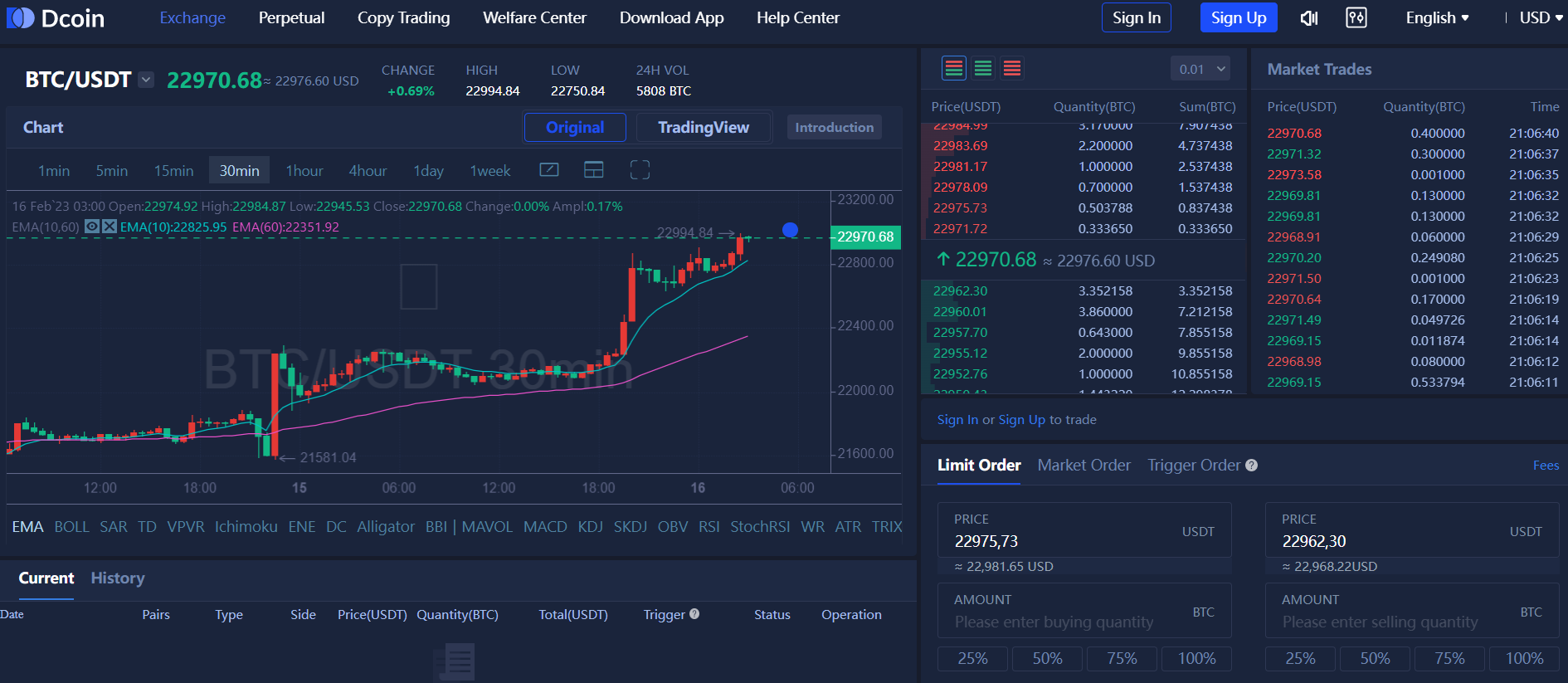Open chart drawing tools icon

coord(549,170)
